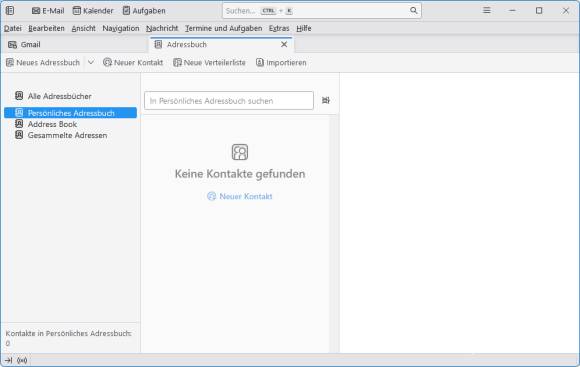Open the Aufgaben space
The width and height of the screenshot is (580, 367).
[144, 11]
